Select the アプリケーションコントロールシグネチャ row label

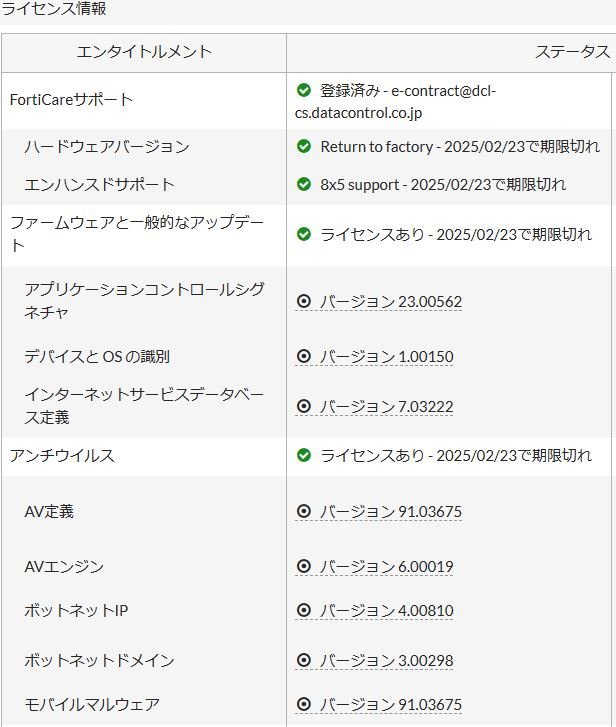point(145,301)
